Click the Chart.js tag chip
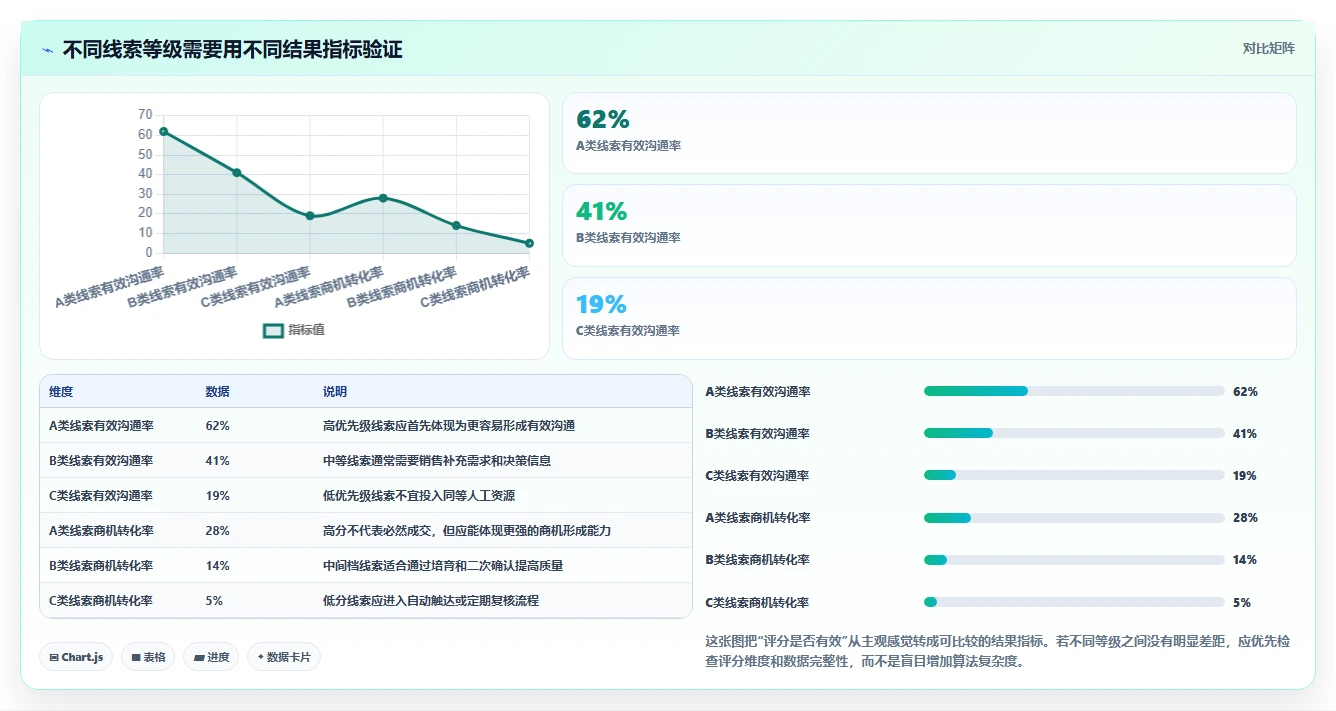 click(76, 657)
